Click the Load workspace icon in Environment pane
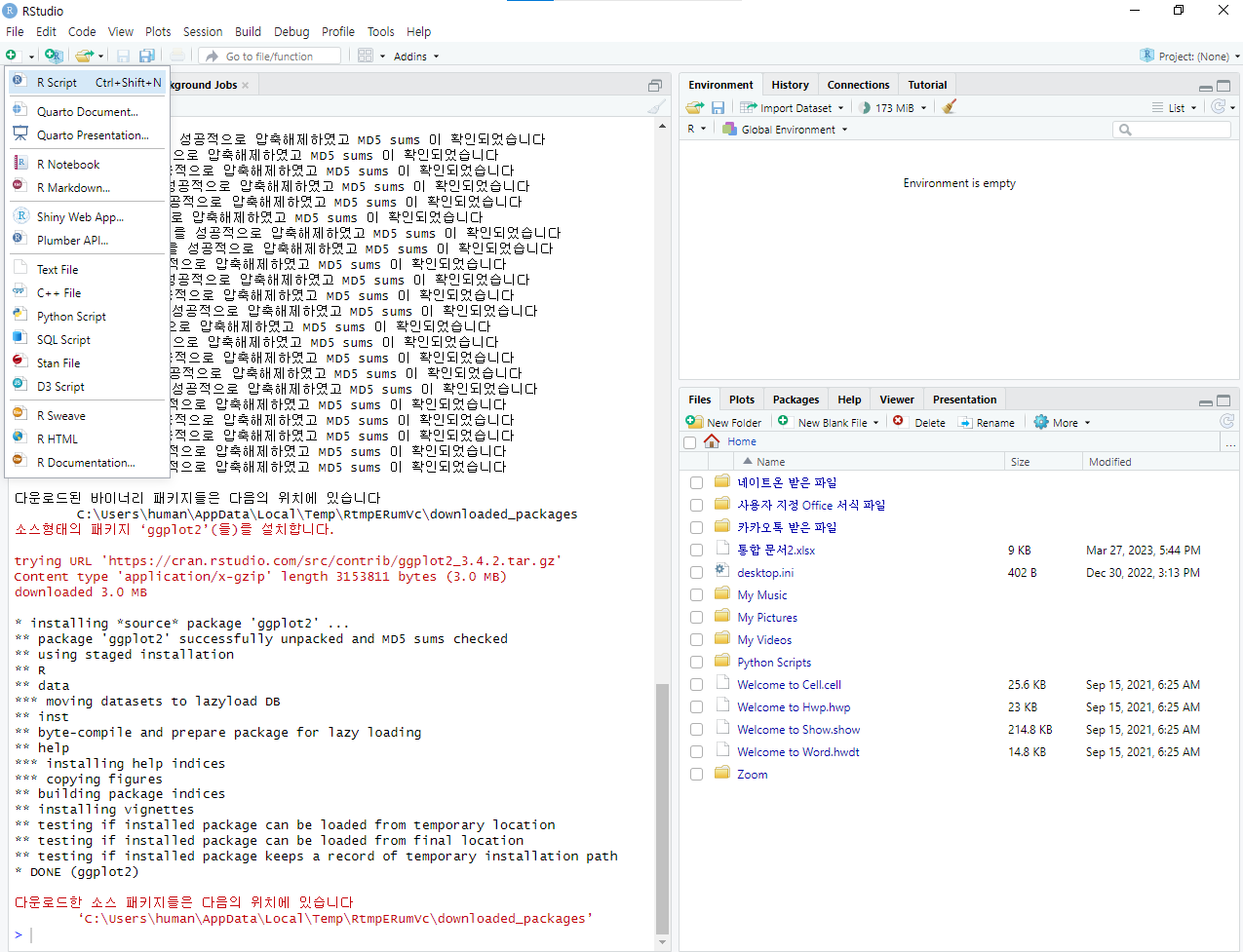This screenshot has height=952, width=1243. (694, 107)
